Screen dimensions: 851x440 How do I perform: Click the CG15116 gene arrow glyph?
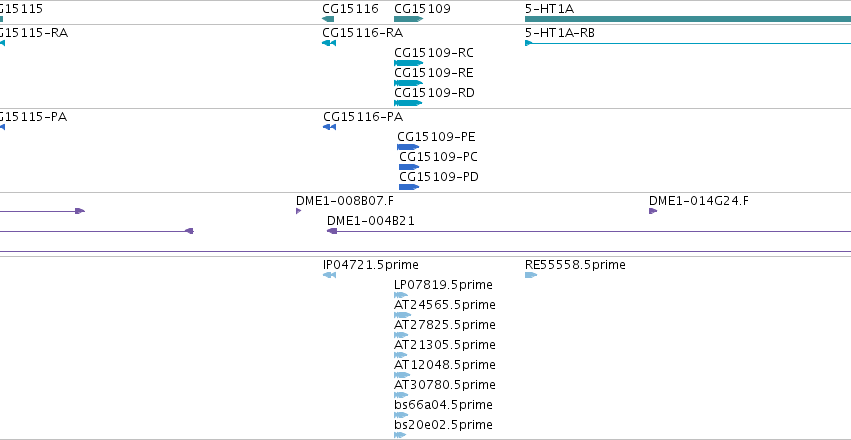coord(328,20)
